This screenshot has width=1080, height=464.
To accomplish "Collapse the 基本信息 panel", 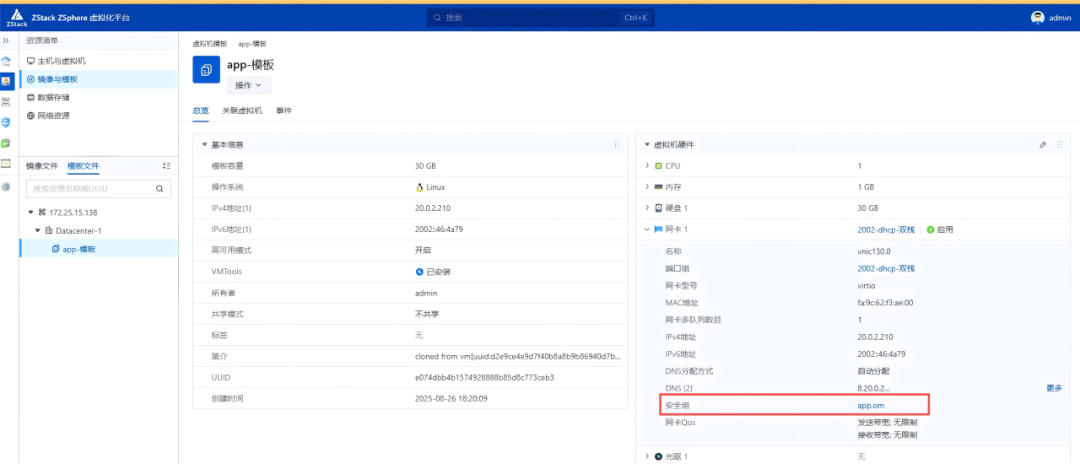I will coord(204,145).
